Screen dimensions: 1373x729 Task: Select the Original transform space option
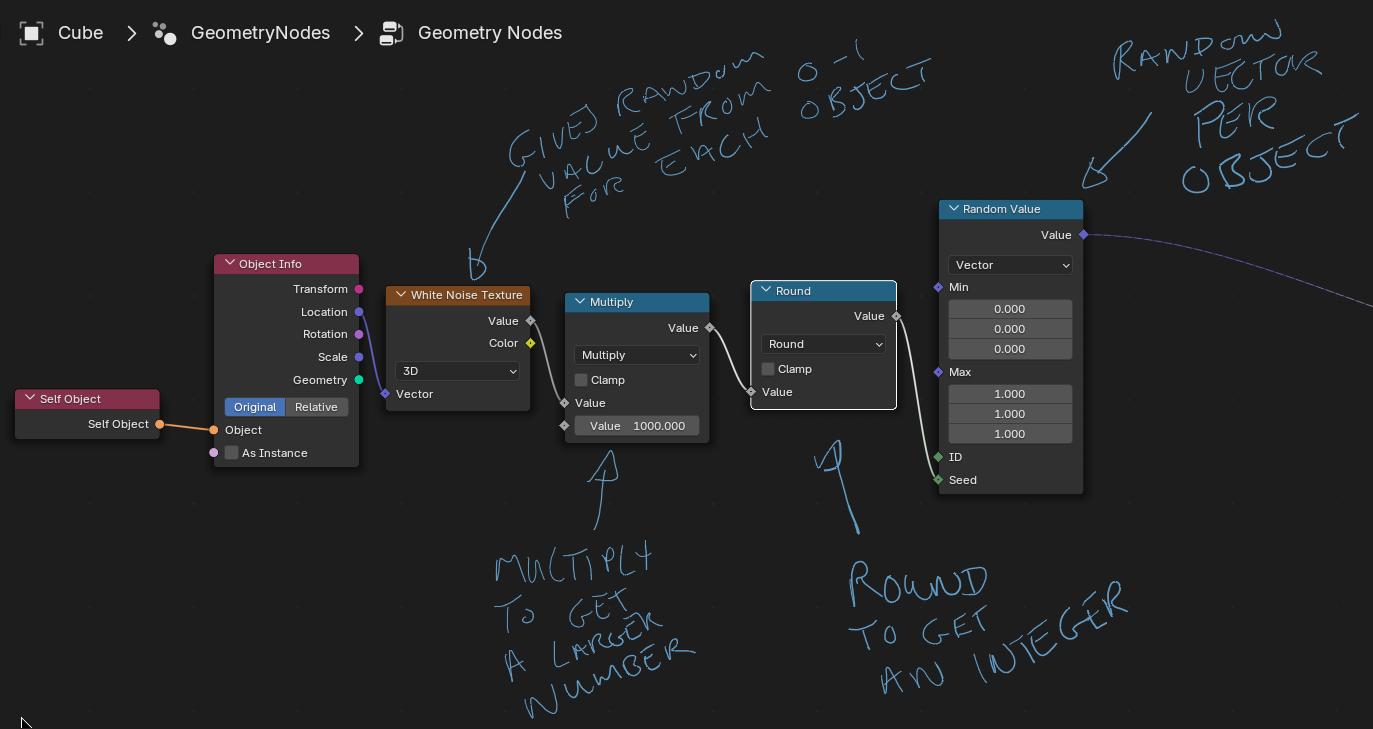click(255, 407)
